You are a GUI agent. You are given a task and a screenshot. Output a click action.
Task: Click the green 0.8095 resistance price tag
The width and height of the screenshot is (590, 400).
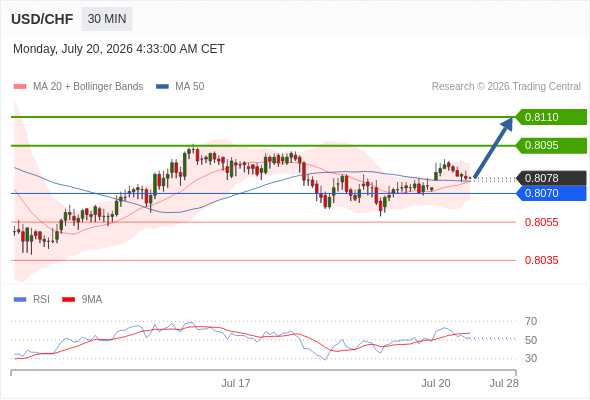point(551,145)
